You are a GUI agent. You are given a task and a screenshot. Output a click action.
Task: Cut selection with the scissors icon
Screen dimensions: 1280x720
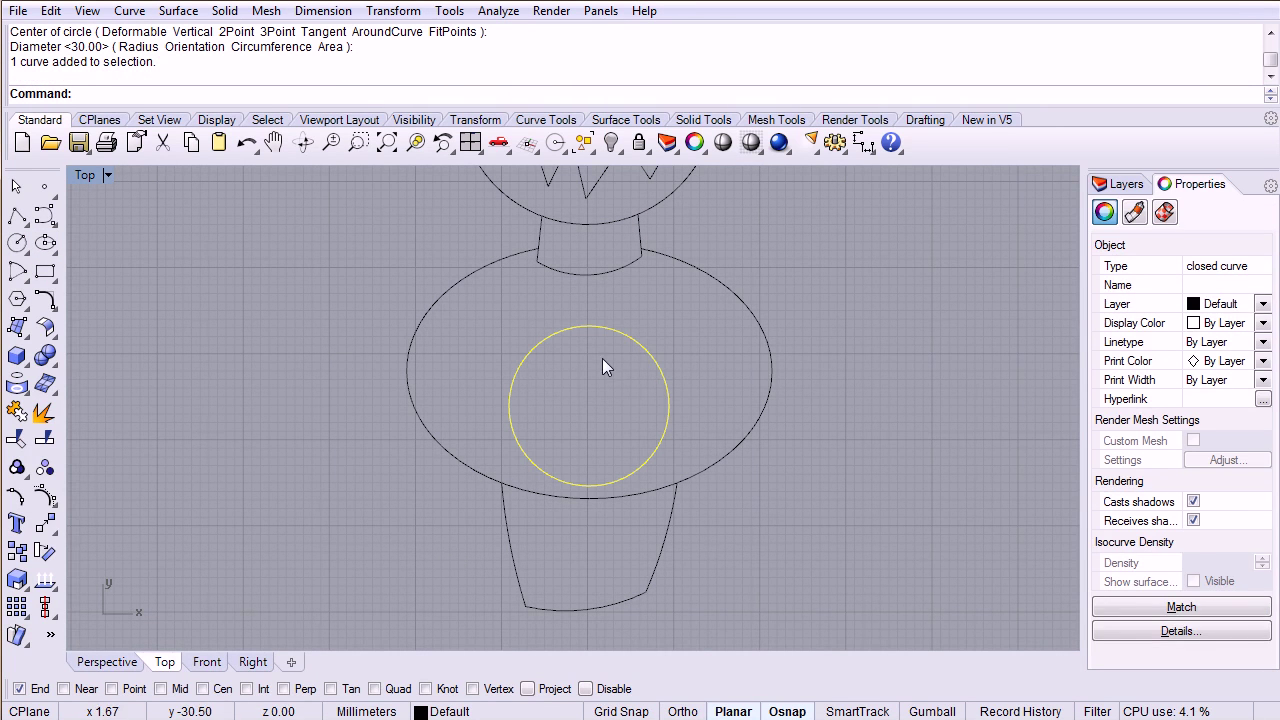click(x=163, y=143)
